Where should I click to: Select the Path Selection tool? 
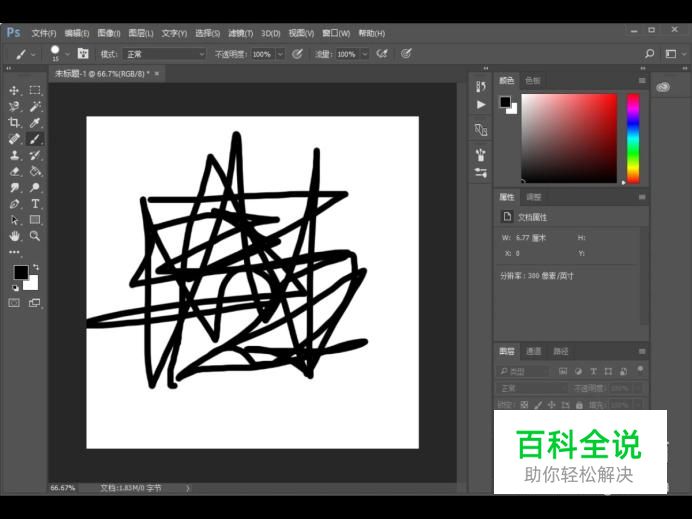pyautogui.click(x=14, y=220)
